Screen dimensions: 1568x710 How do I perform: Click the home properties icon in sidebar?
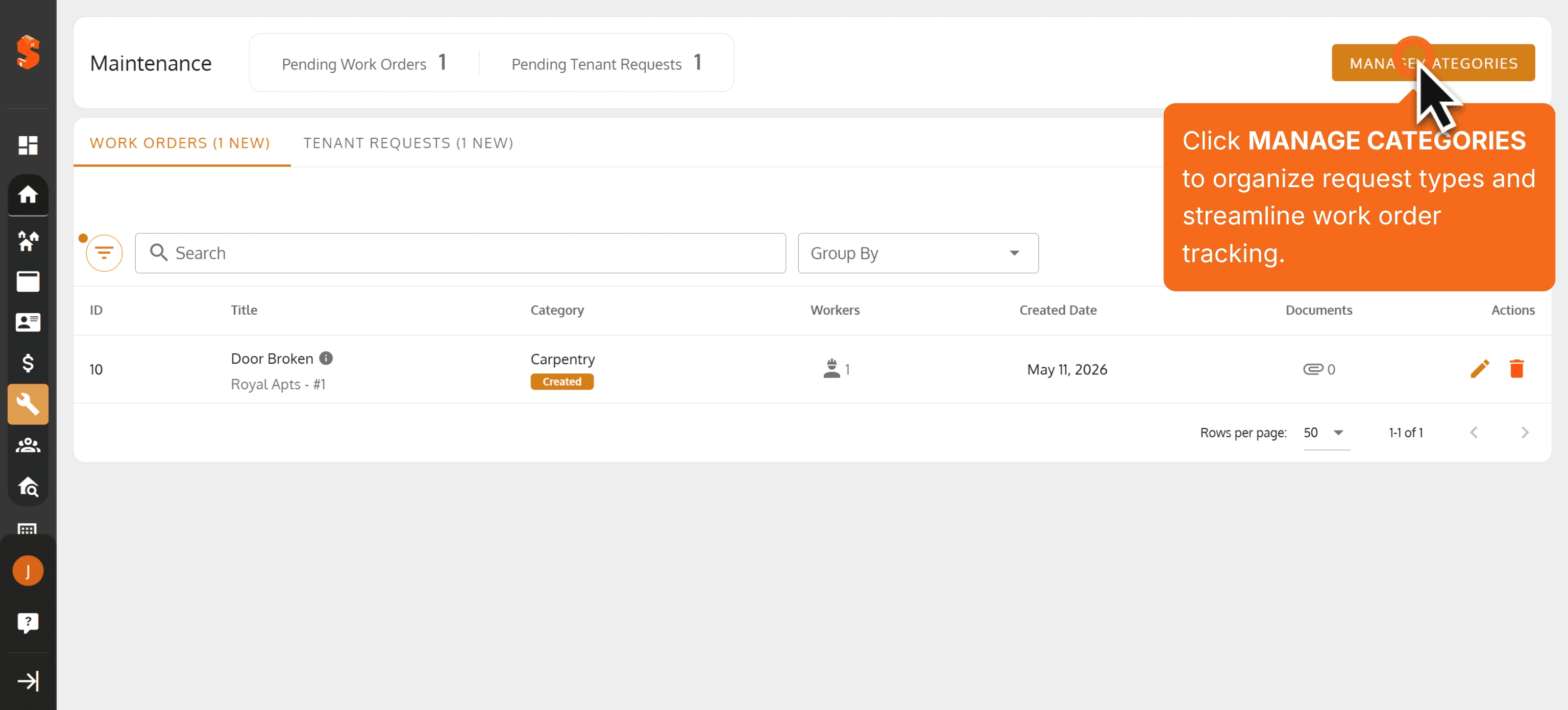[28, 195]
